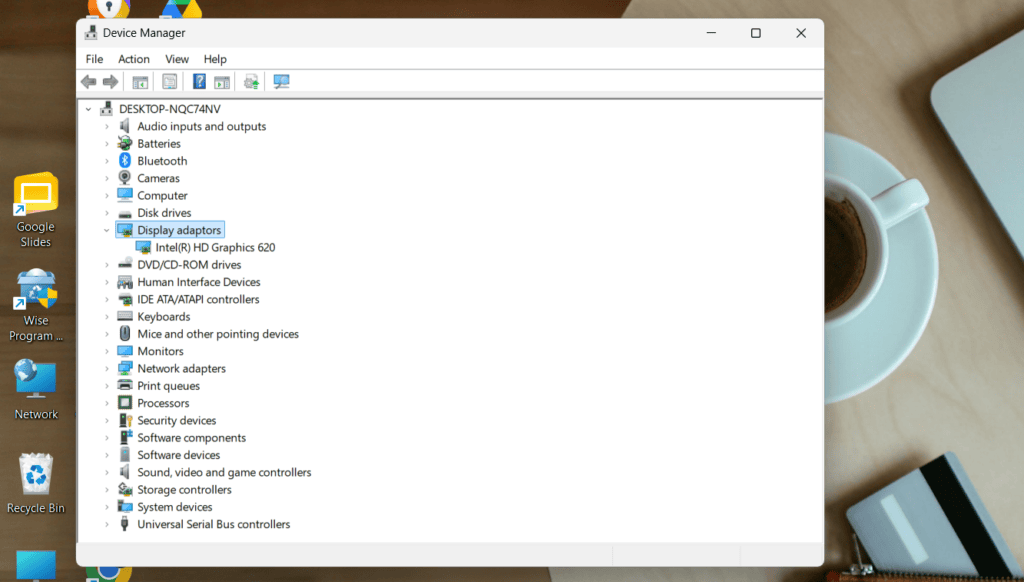Click the Back arrow toolbar icon
This screenshot has height=582, width=1024.
click(x=88, y=82)
